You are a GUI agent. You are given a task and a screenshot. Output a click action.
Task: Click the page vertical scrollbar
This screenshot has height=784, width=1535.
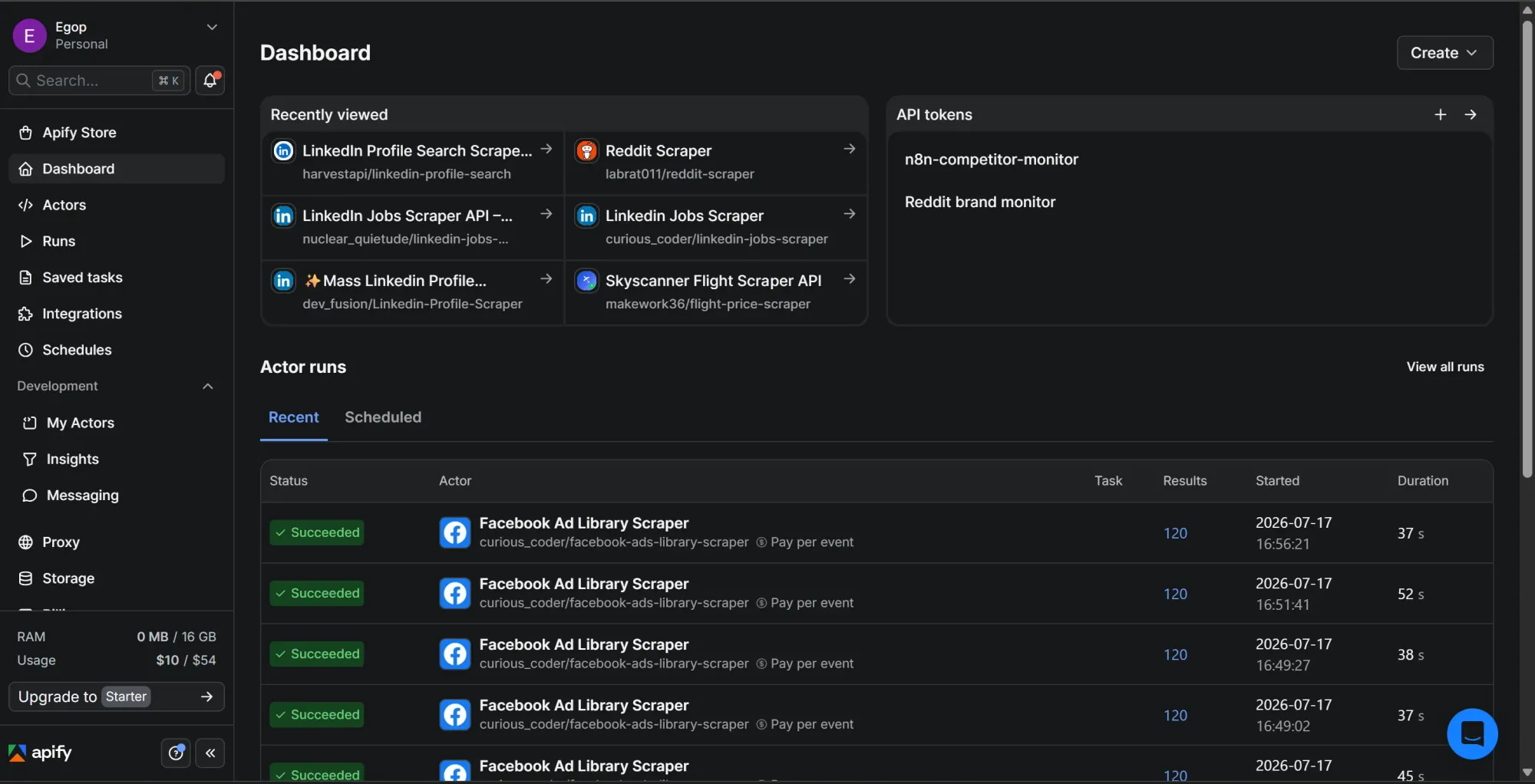coord(1527,249)
